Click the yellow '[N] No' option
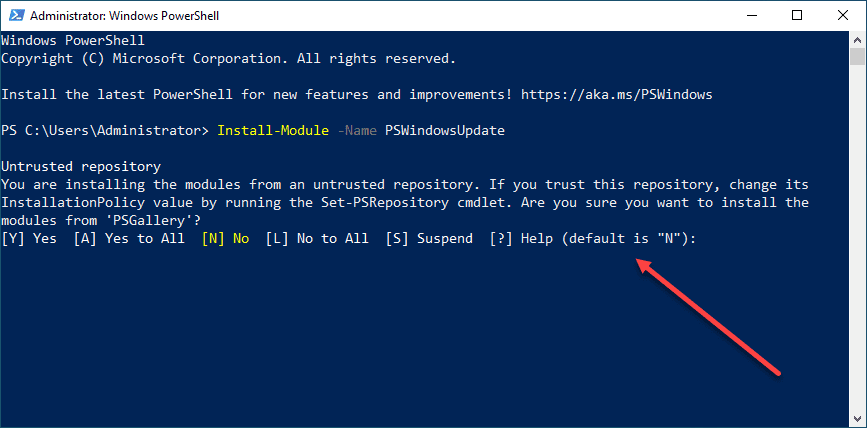Image resolution: width=867 pixels, height=428 pixels. (x=226, y=239)
